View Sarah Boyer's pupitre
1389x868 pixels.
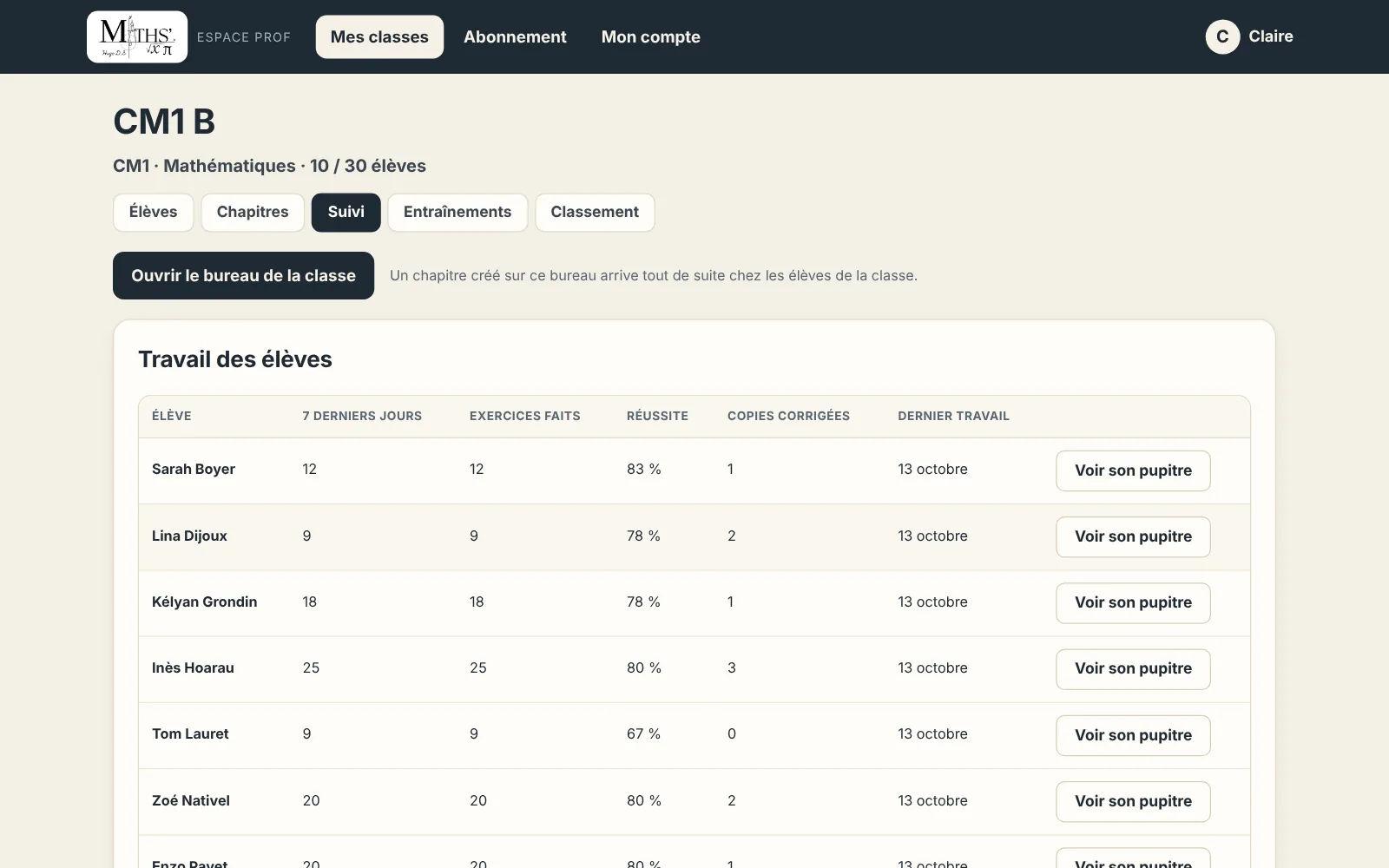(1133, 470)
